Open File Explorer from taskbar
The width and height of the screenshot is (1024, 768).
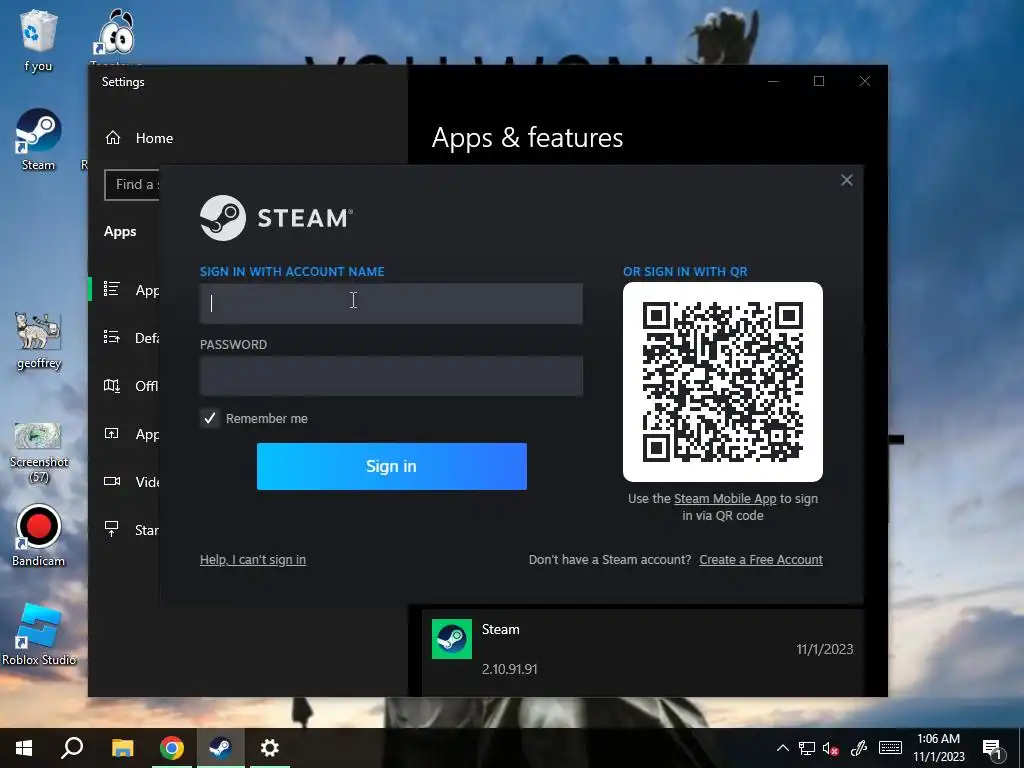click(122, 748)
